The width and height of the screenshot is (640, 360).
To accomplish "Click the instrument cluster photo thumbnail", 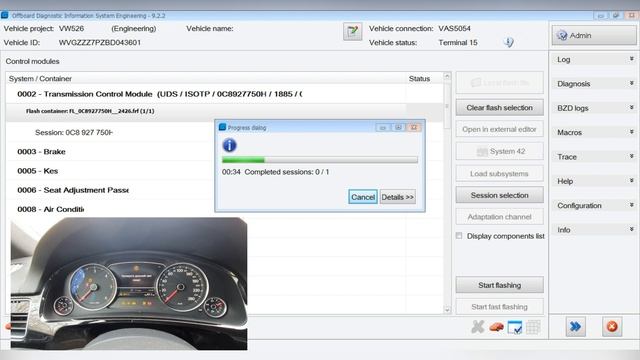I will click(x=129, y=284).
